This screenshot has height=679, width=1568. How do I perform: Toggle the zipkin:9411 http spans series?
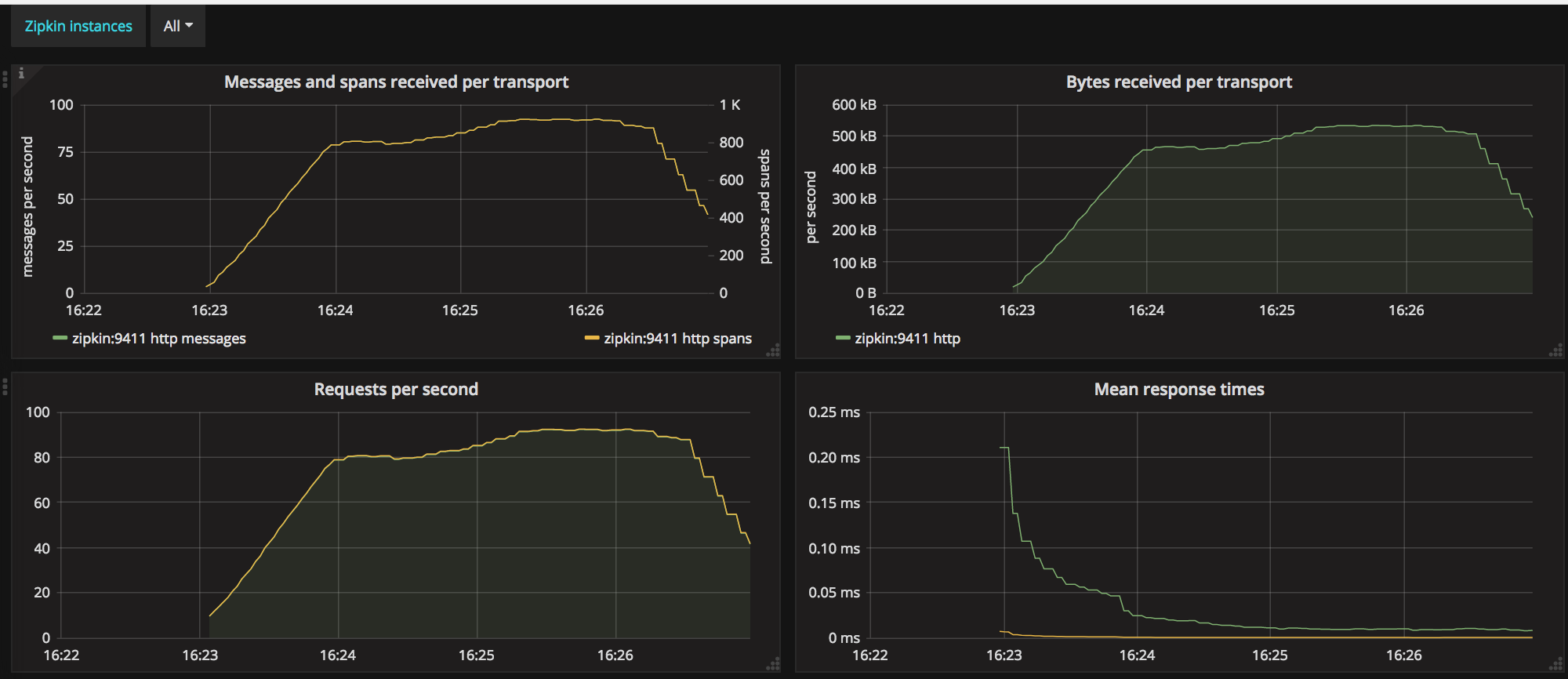coord(677,339)
